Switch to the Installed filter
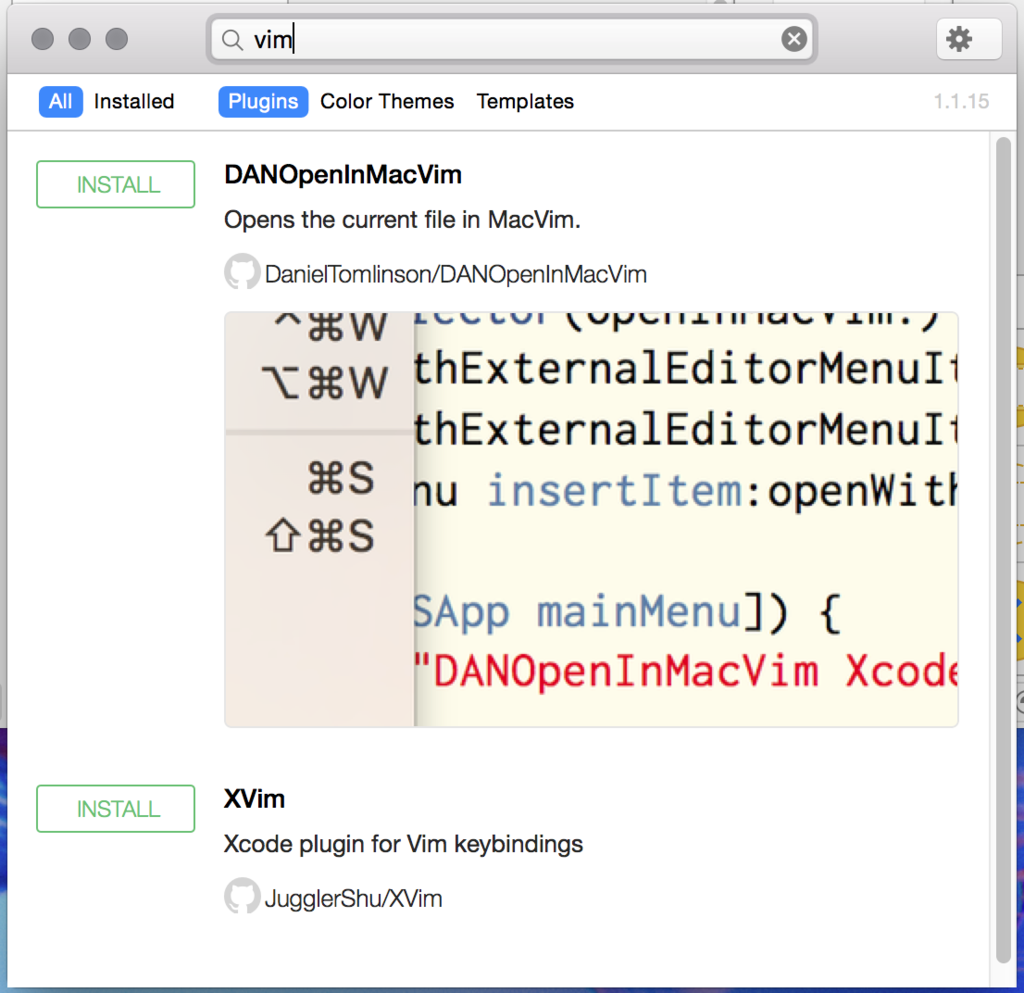This screenshot has height=993, width=1024. coord(134,102)
